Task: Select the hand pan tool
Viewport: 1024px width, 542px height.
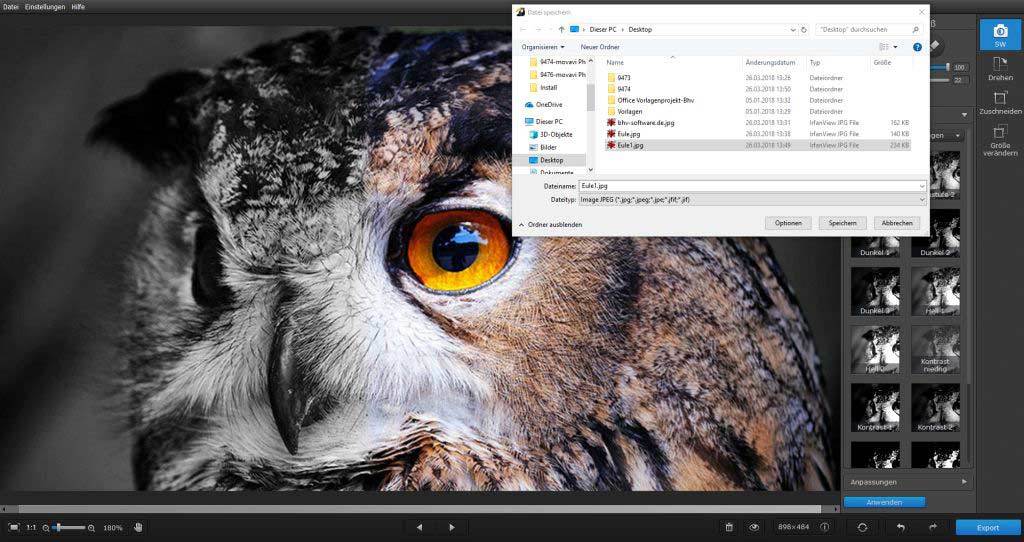Action: point(139,527)
